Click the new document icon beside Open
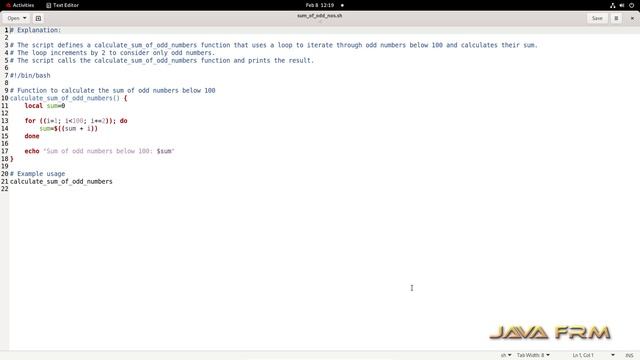The height and width of the screenshot is (360, 640). click(x=38, y=18)
